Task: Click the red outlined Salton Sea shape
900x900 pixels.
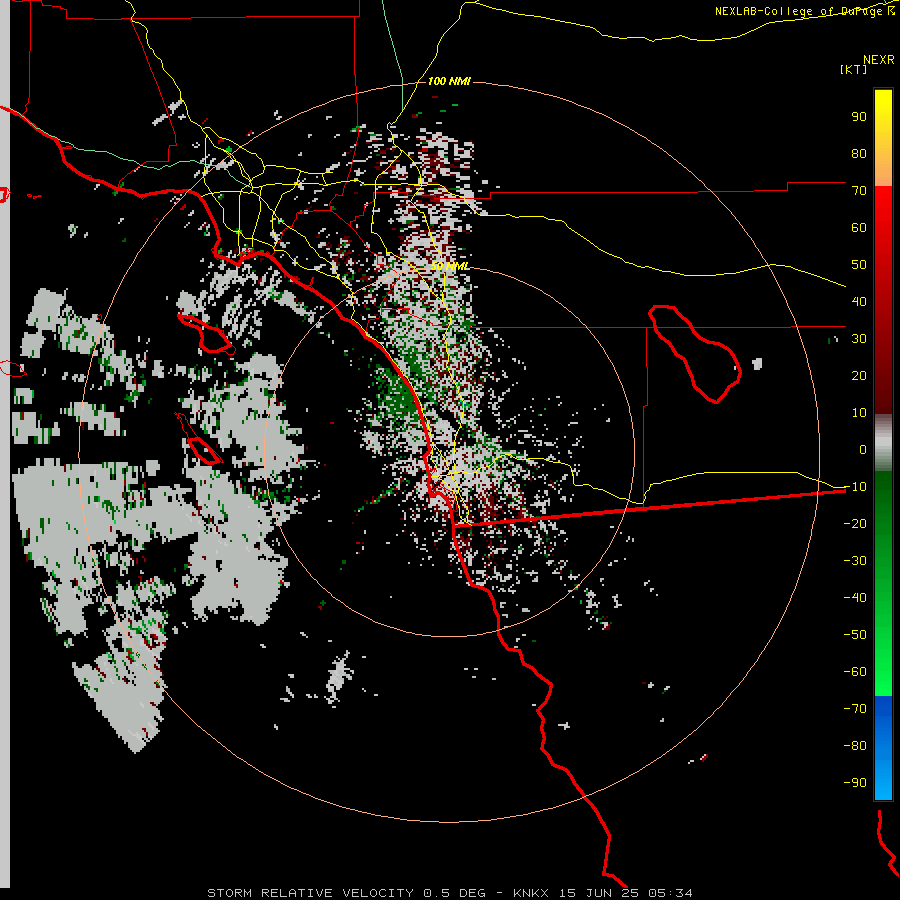Action: (695, 354)
